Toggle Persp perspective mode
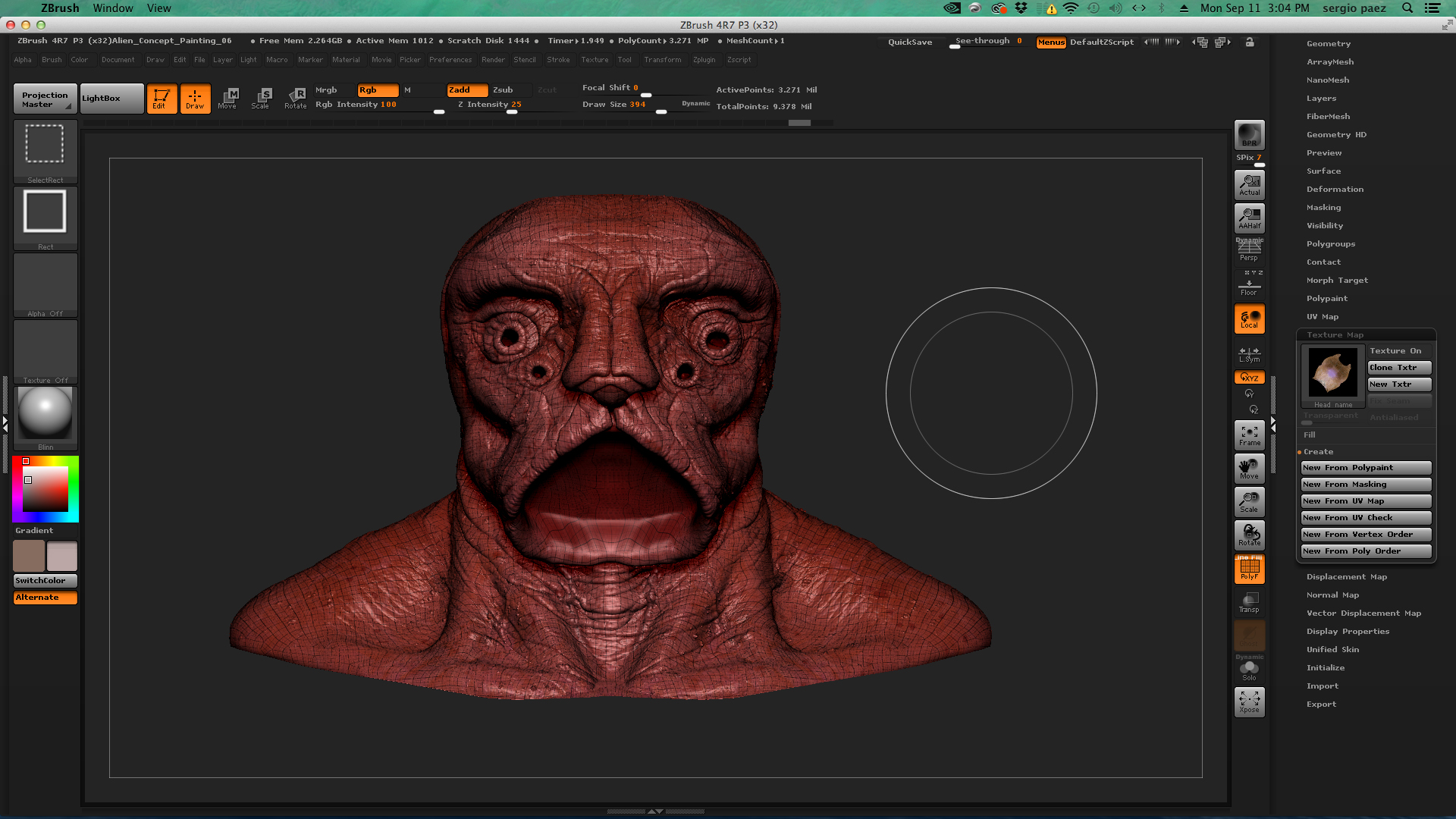This screenshot has width=1456, height=819. pos(1249,250)
